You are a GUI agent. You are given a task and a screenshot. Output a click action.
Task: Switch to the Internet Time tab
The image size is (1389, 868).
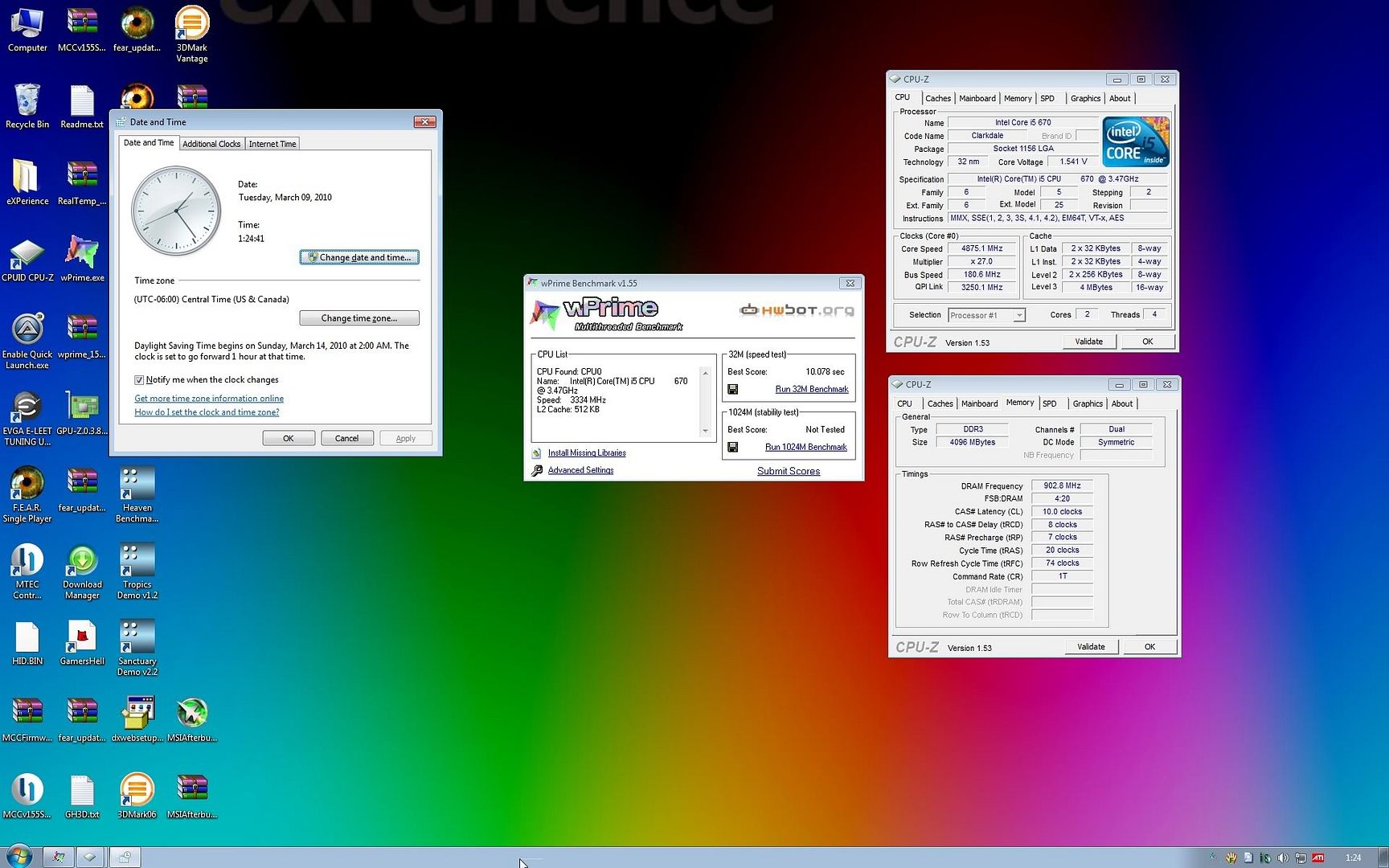tap(272, 144)
